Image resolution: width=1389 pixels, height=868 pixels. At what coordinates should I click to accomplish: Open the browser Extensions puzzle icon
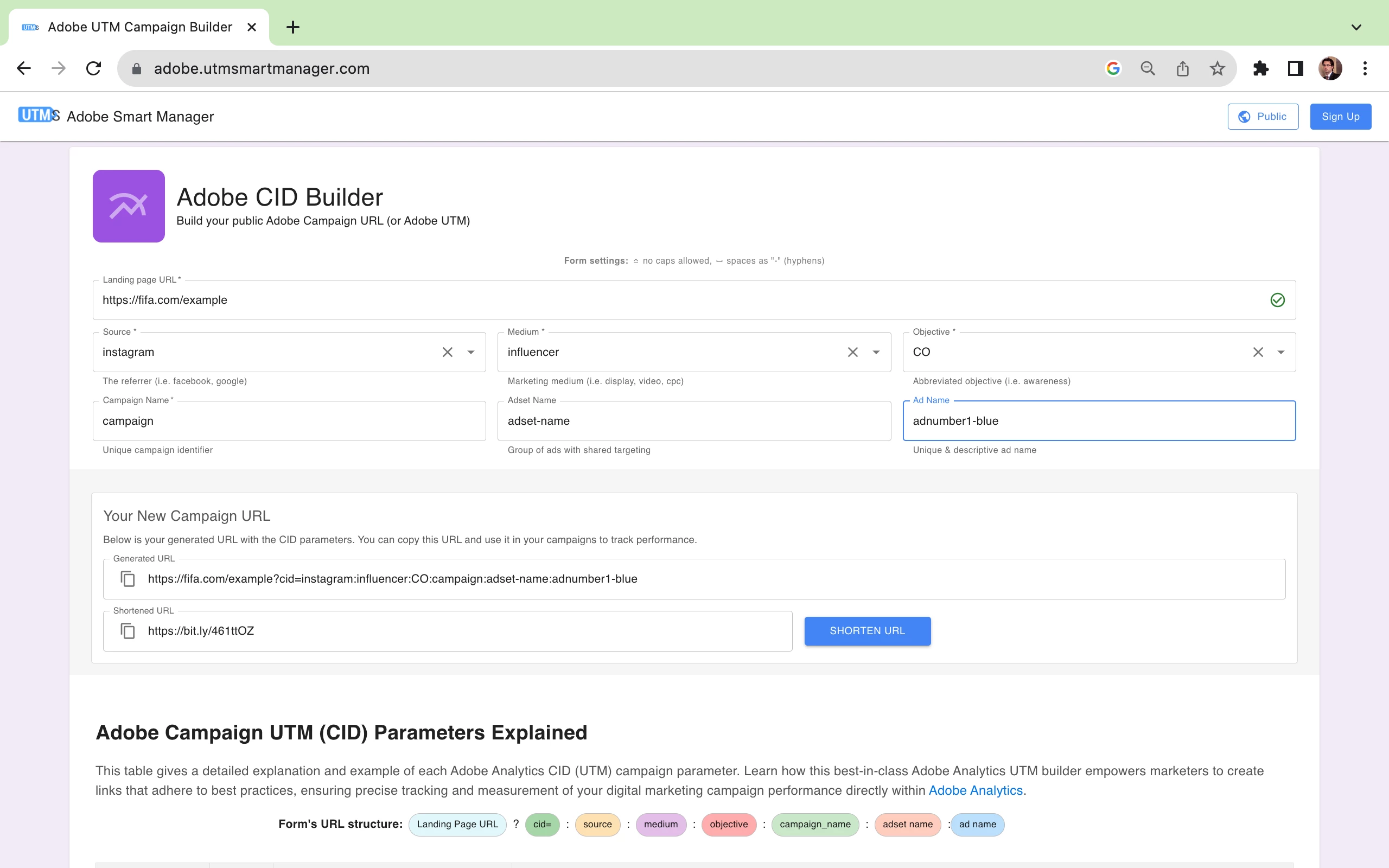(1260, 69)
